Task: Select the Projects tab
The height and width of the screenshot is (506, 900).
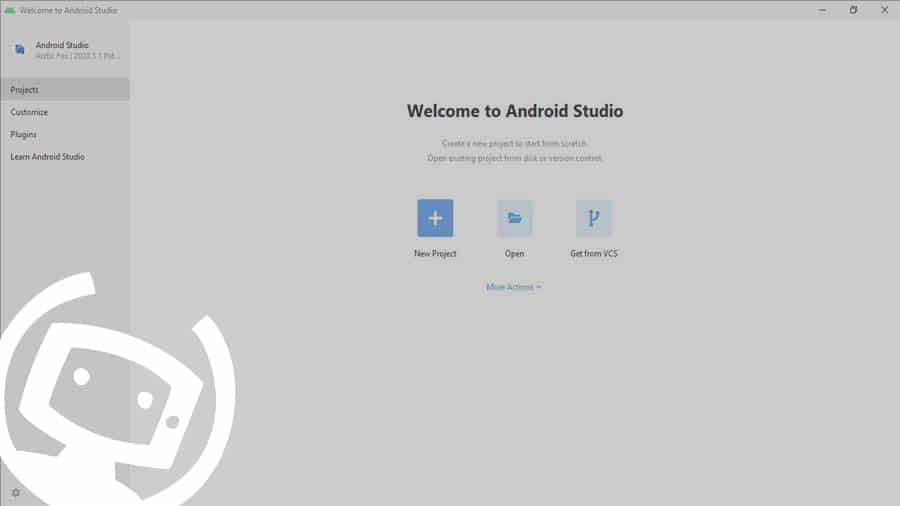Action: (x=65, y=89)
